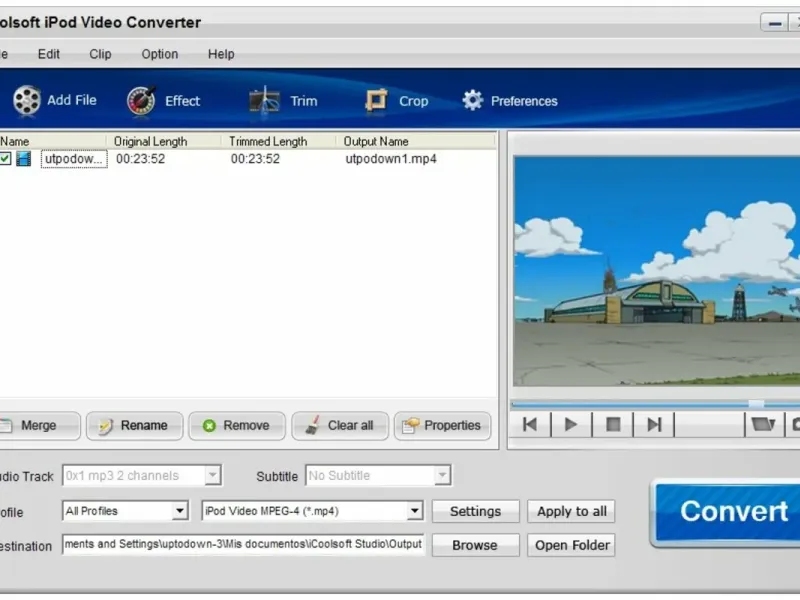Open the Option menu
This screenshot has height=600, width=800.
160,54
